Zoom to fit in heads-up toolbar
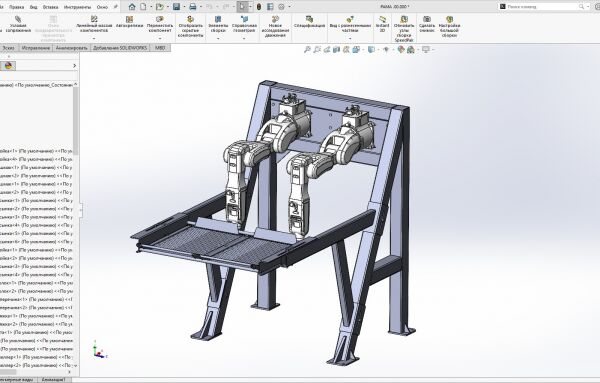The image size is (600, 383). coord(307,49)
